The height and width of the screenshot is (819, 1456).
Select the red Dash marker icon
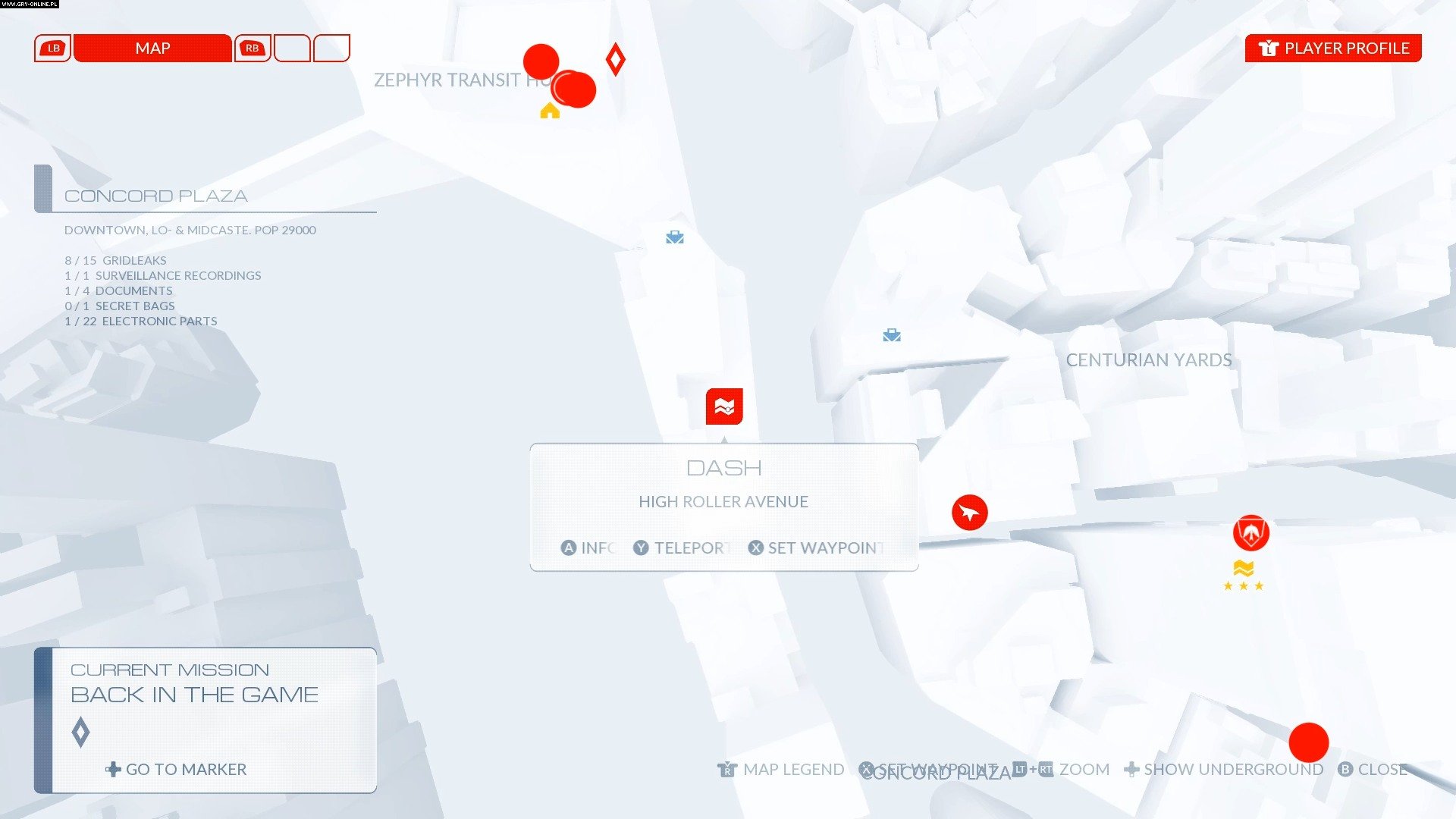click(x=724, y=407)
